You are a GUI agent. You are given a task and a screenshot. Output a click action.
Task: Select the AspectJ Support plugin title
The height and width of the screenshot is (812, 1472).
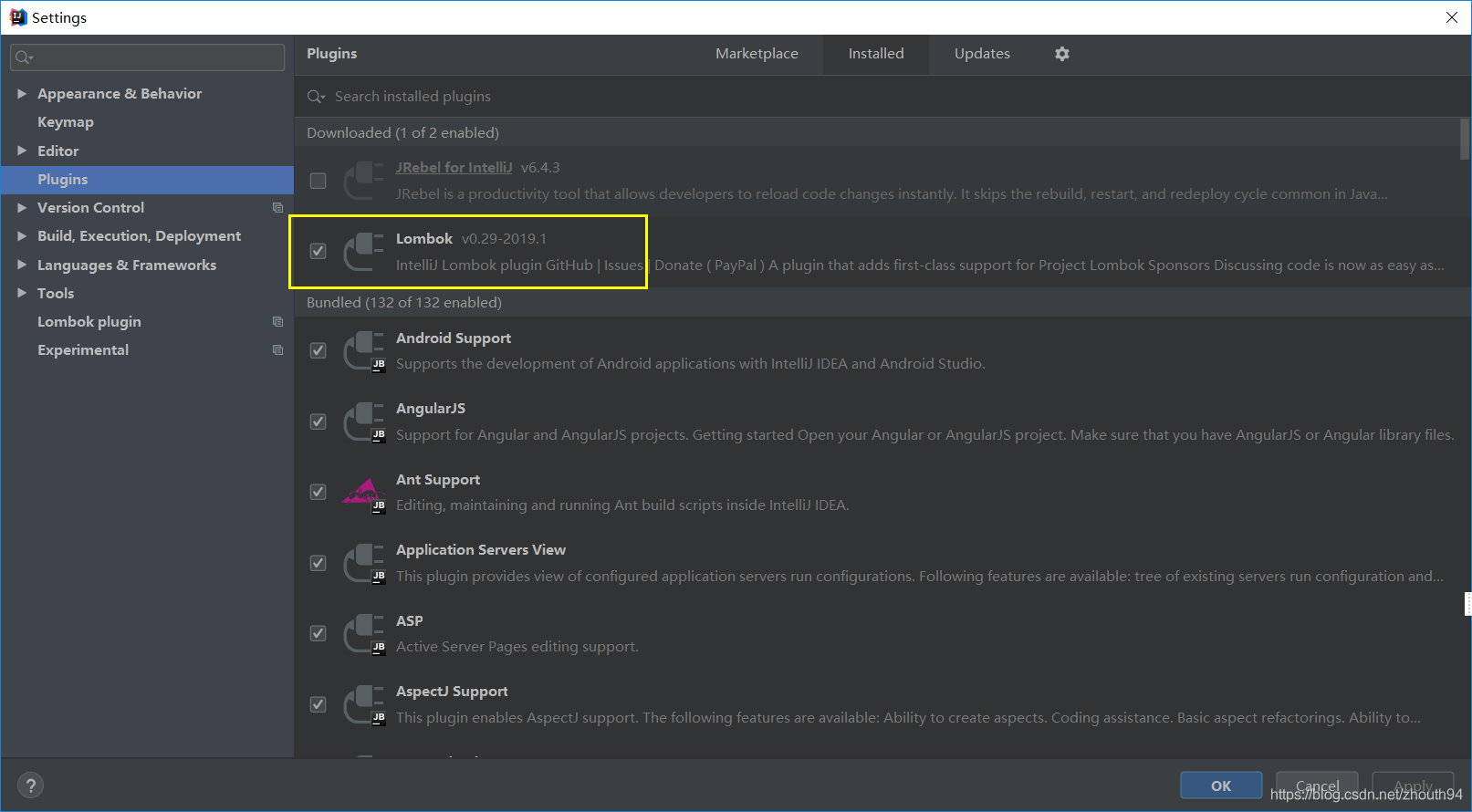[452, 692]
